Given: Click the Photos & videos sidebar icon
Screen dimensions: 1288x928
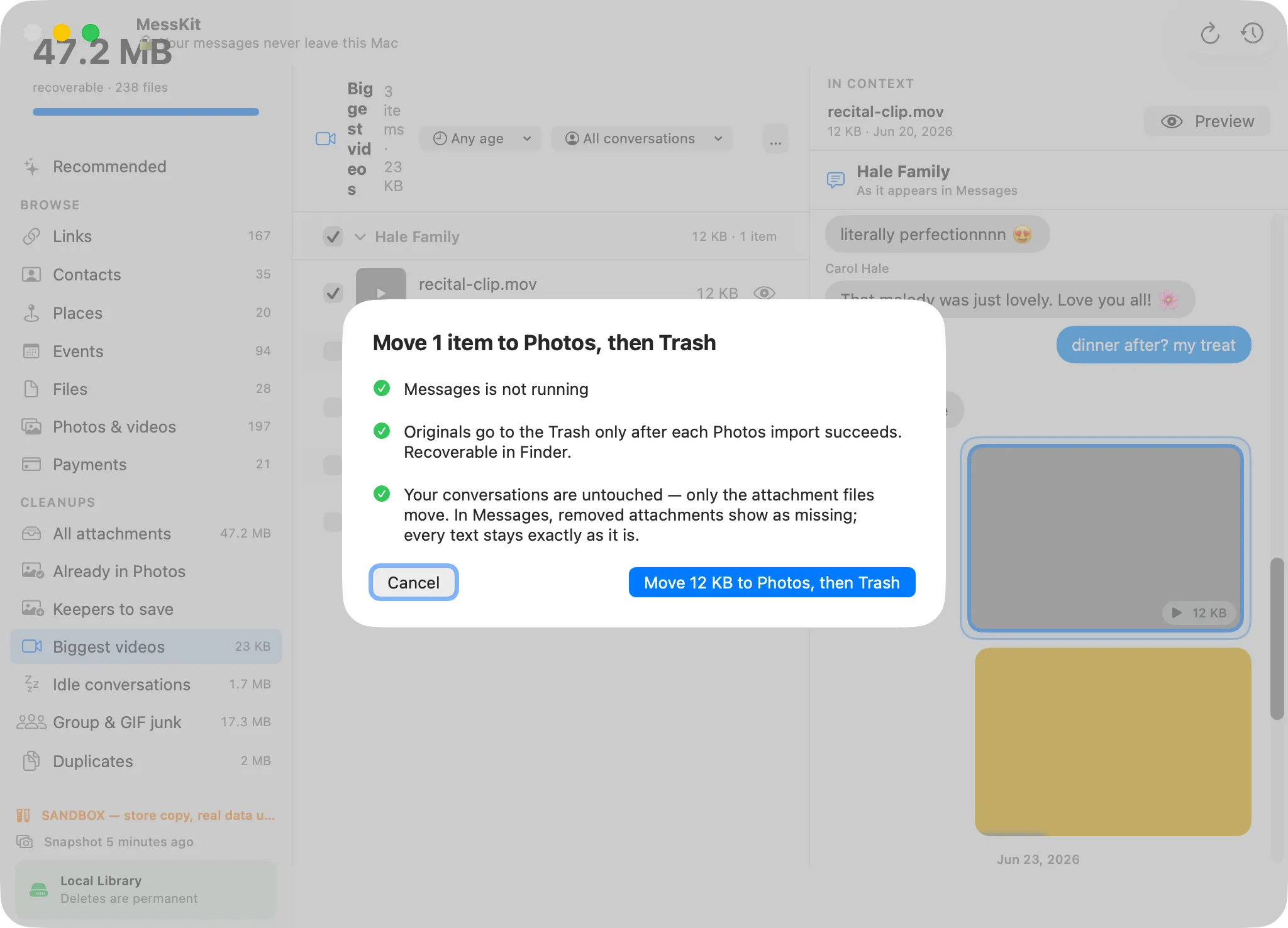Looking at the screenshot, I should 31,427.
